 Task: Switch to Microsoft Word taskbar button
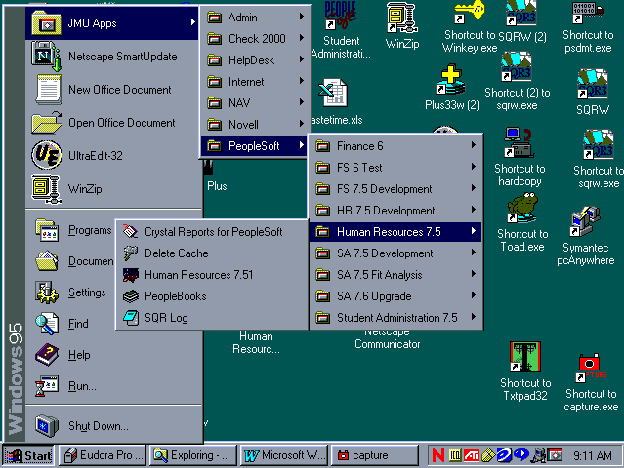tap(283, 455)
